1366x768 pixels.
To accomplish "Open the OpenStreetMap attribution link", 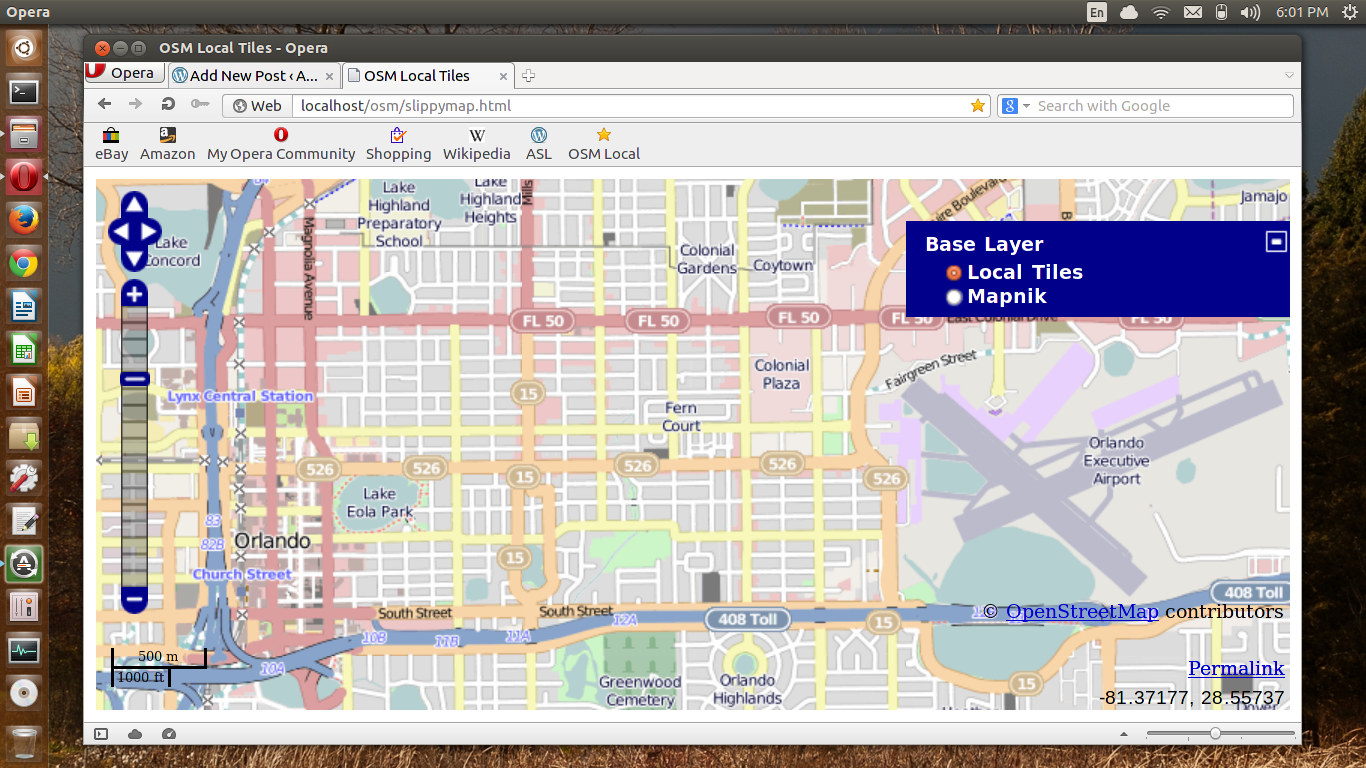I will (1082, 612).
